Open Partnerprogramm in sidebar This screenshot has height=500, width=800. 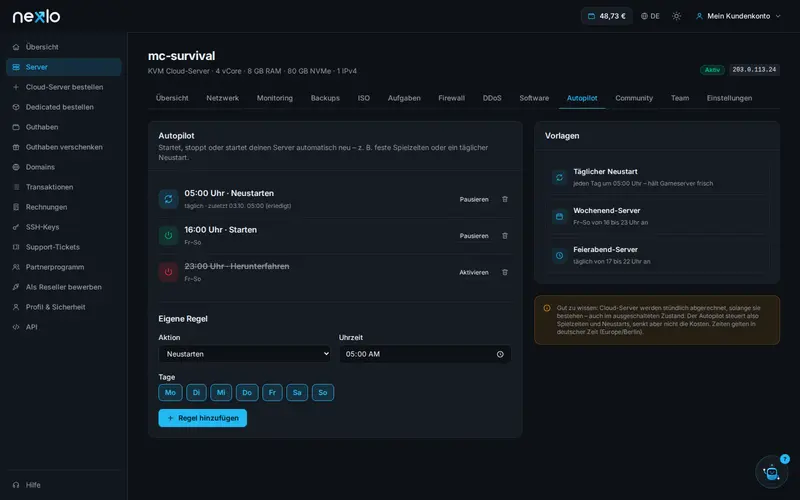click(64, 267)
